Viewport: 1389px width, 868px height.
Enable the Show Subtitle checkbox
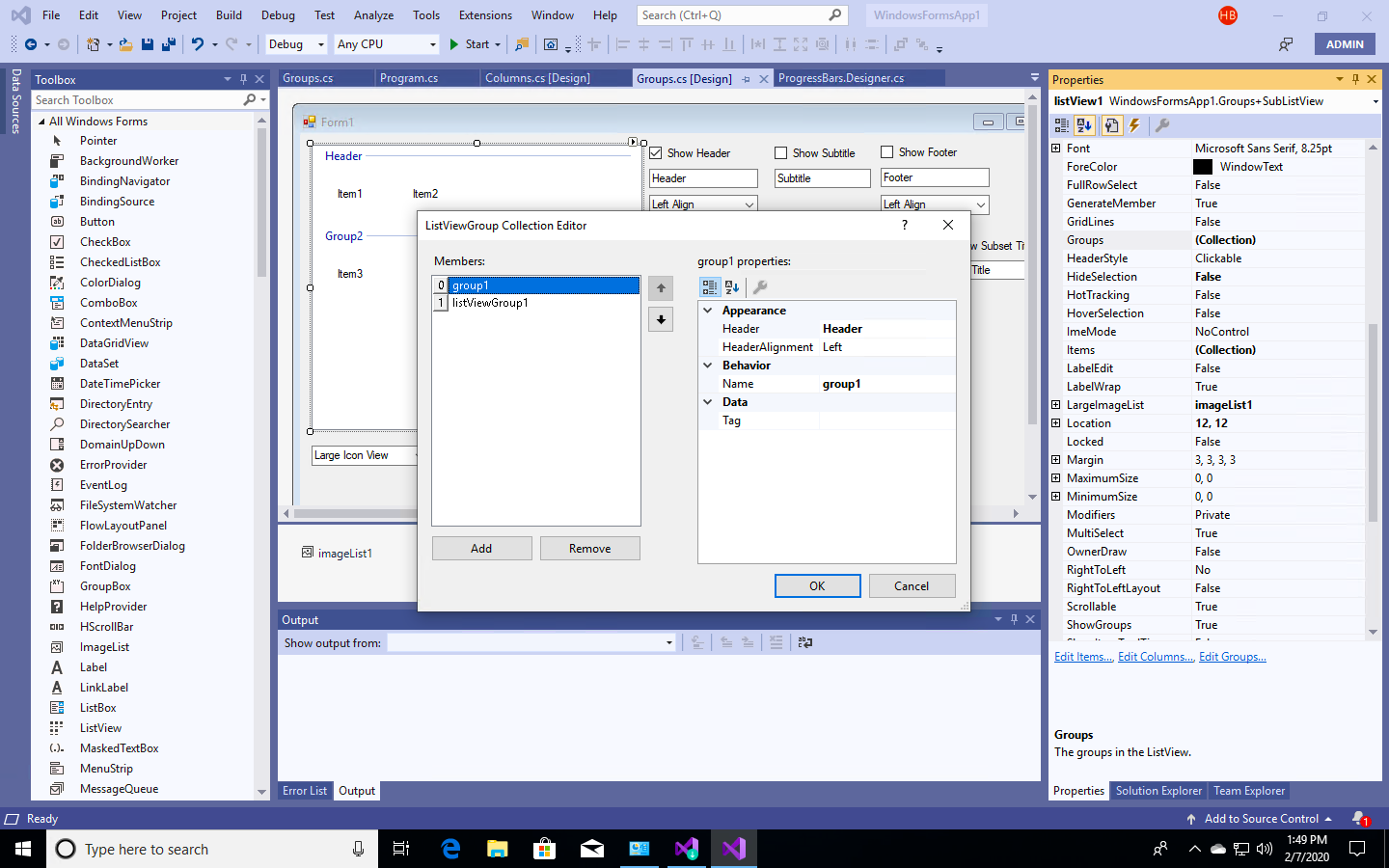[780, 152]
